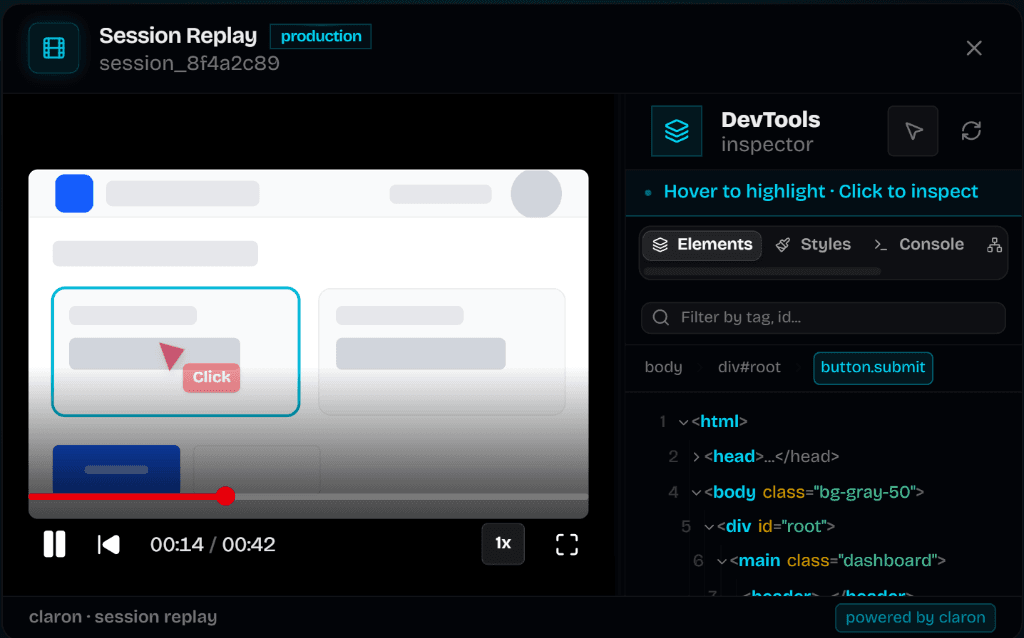Close the Session Replay dialog
This screenshot has height=638, width=1024.
(x=974, y=48)
